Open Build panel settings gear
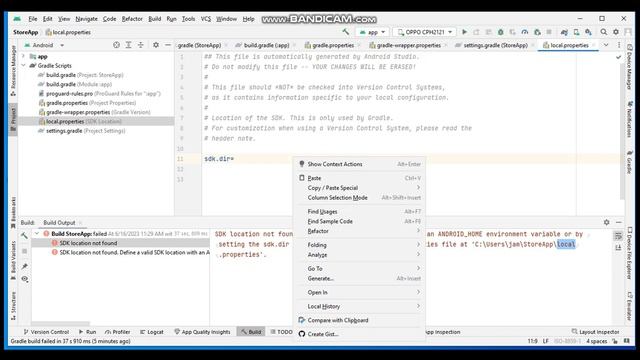This screenshot has width=640, height=360. tap(607, 222)
